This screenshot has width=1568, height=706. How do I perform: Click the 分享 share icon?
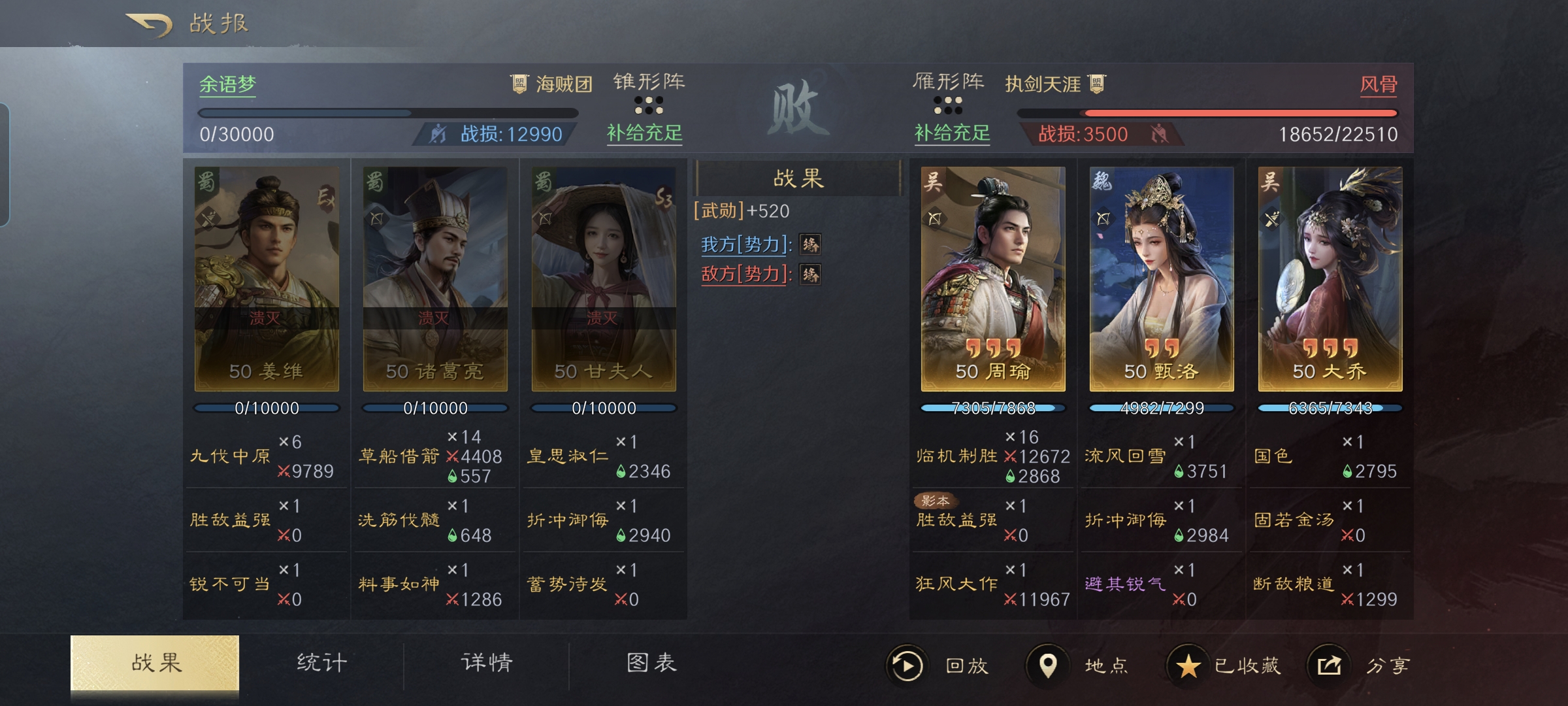[1328, 665]
